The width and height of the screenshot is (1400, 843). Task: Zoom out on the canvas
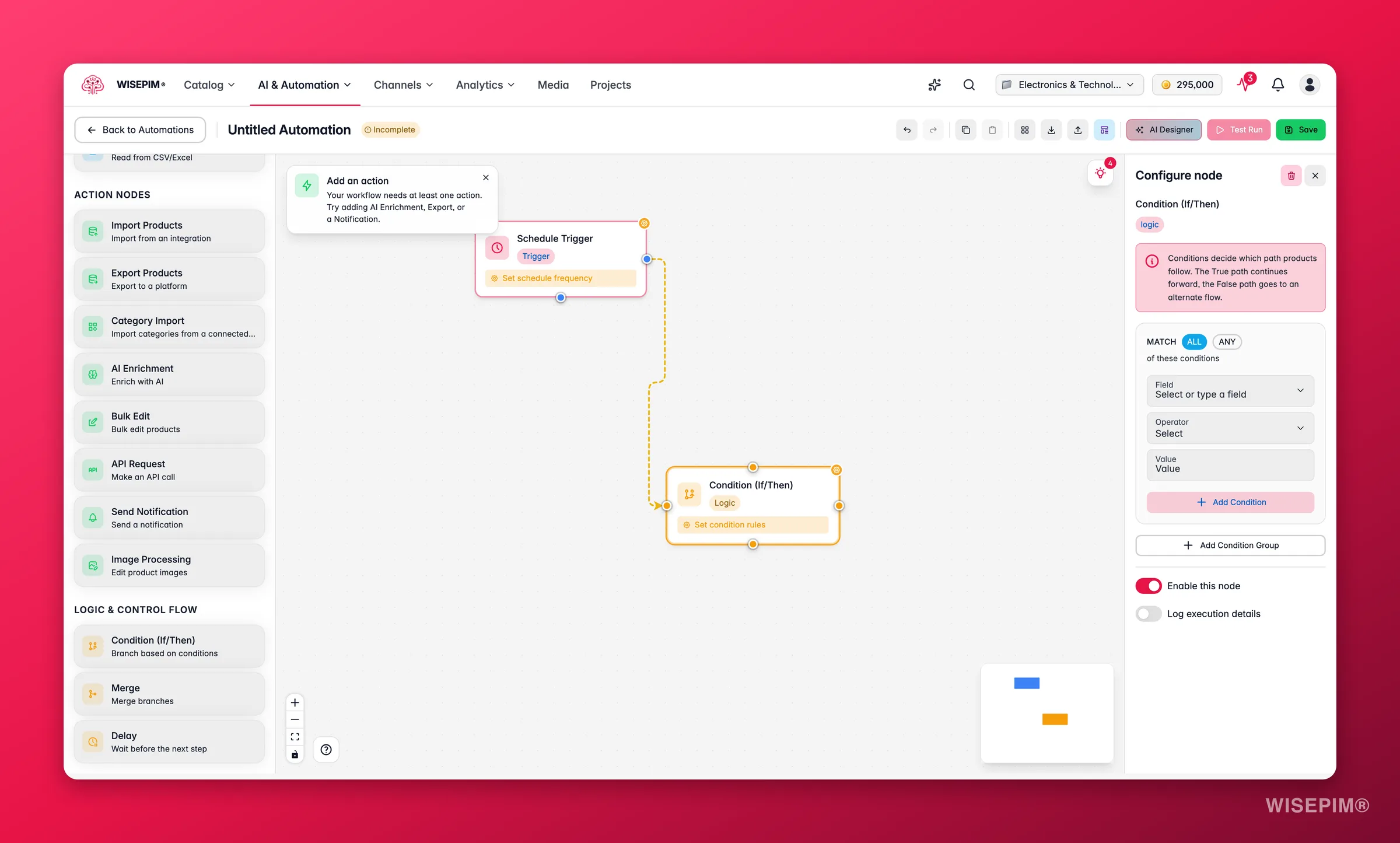tap(295, 719)
